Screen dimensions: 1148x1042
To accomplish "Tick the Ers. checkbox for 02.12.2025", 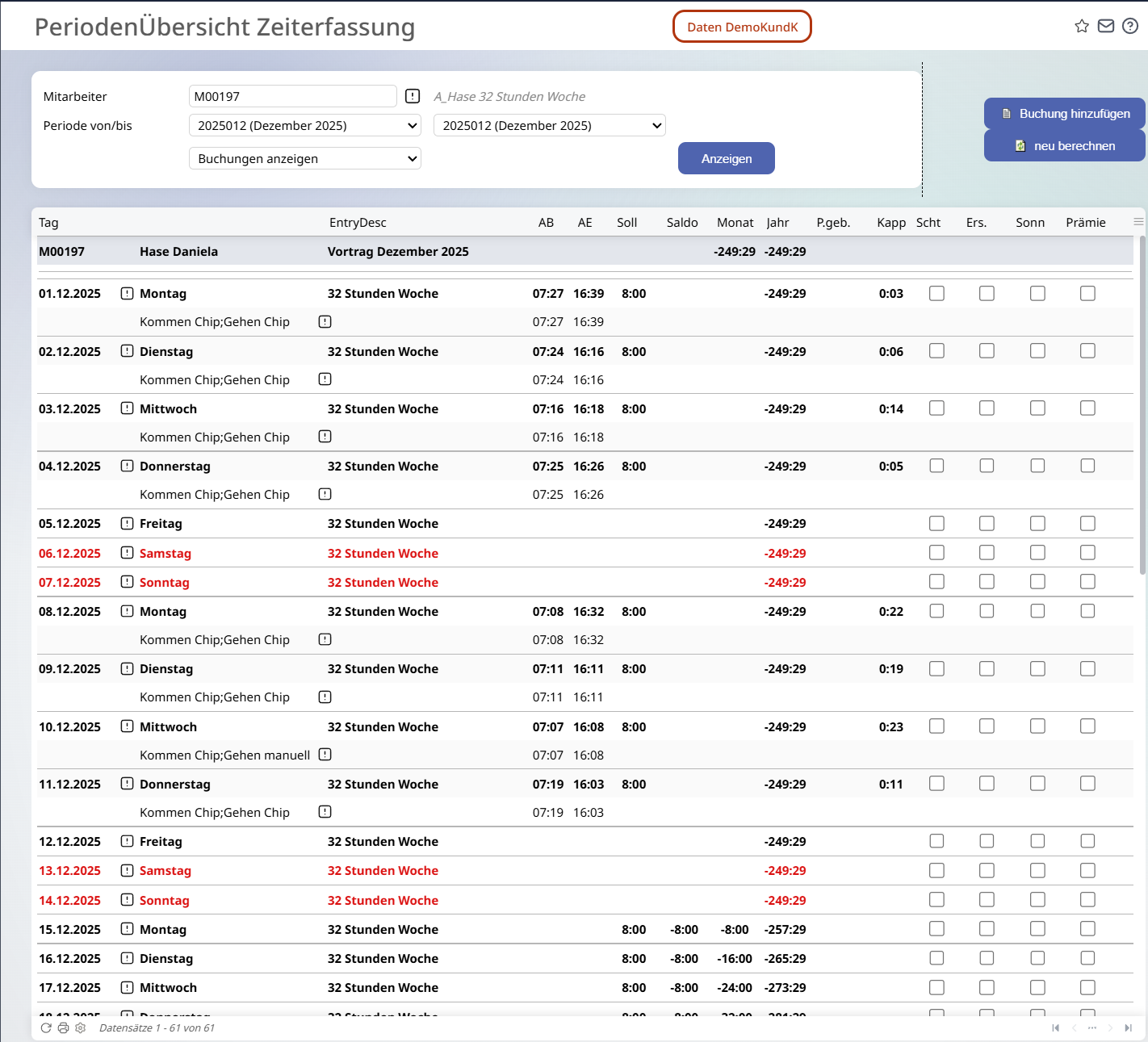I will click(x=987, y=350).
